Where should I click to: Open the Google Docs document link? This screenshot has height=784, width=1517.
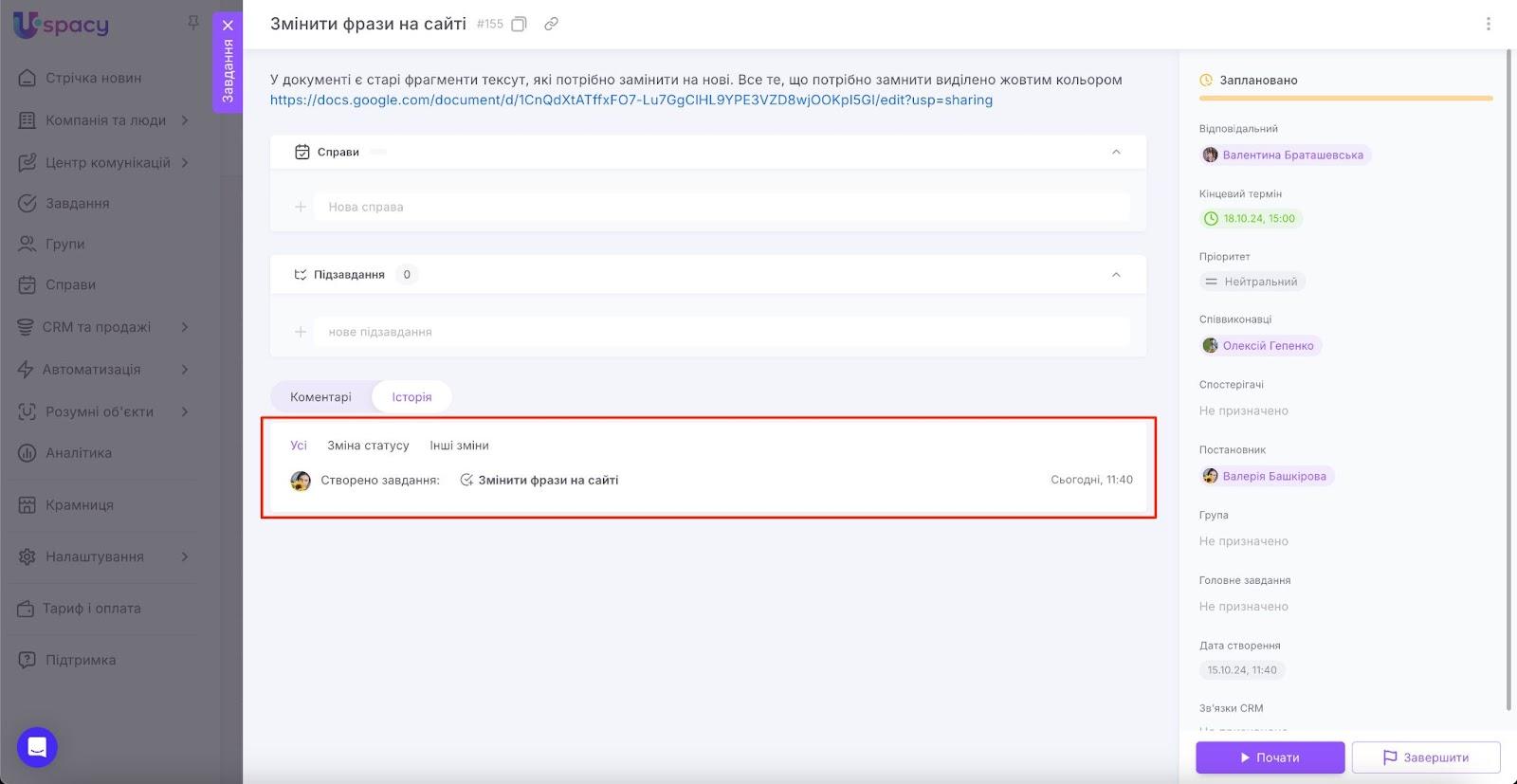(x=631, y=100)
